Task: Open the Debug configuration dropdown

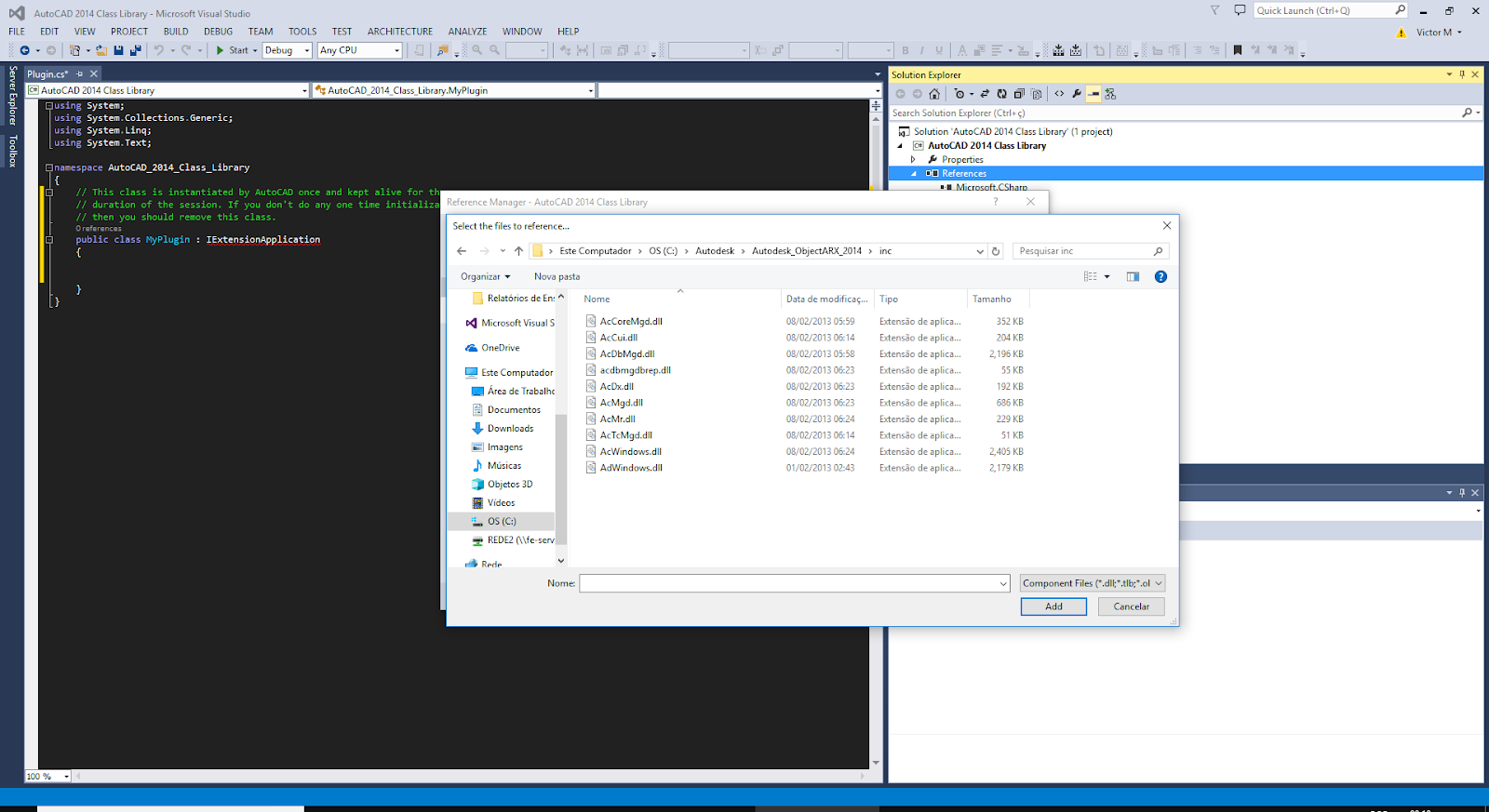Action: (288, 50)
